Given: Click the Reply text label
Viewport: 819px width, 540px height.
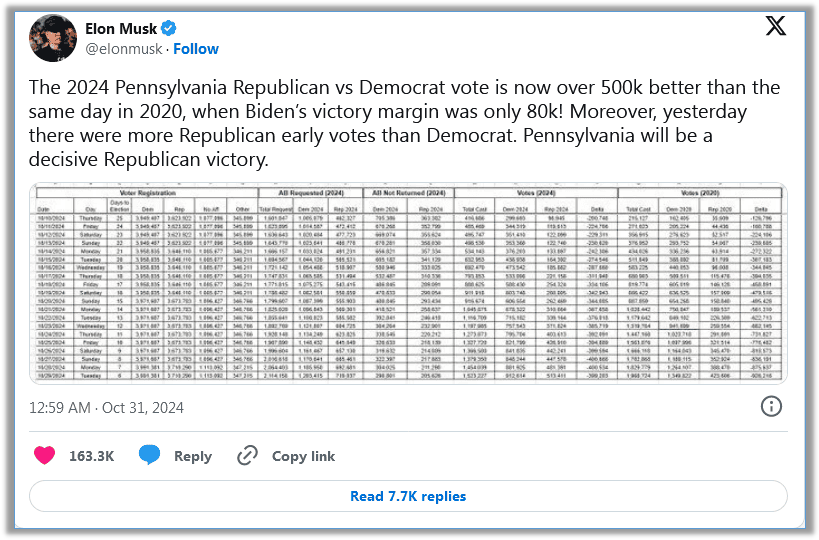Looking at the screenshot, I should (x=193, y=456).
